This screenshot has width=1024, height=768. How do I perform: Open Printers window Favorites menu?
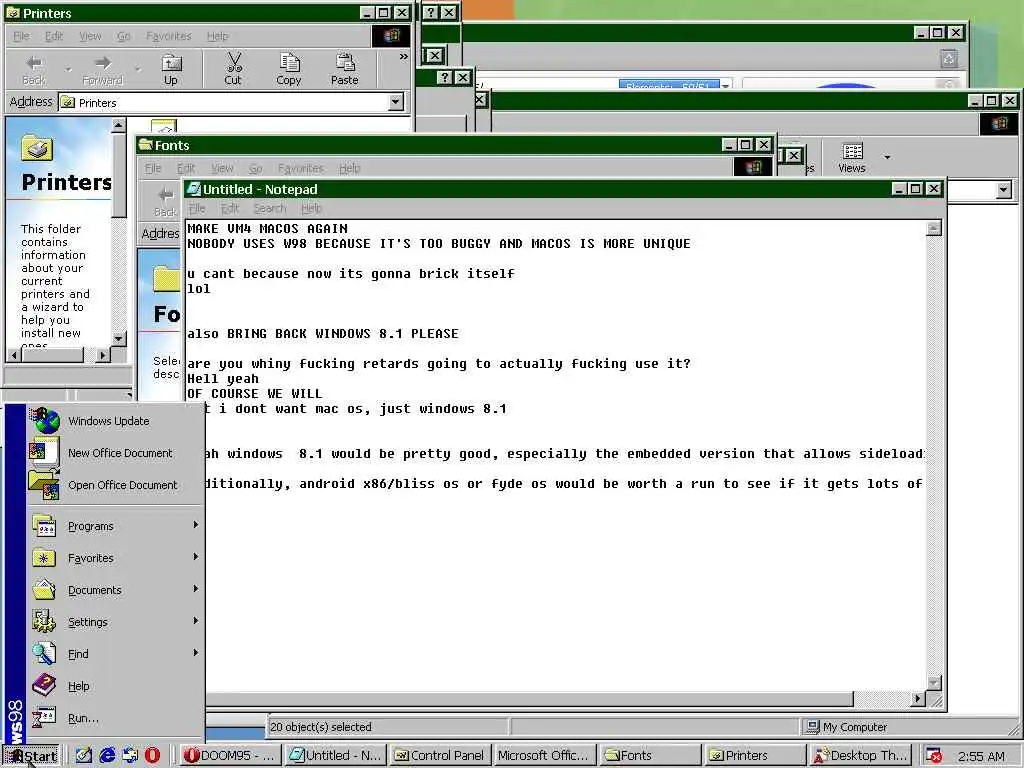[168, 36]
